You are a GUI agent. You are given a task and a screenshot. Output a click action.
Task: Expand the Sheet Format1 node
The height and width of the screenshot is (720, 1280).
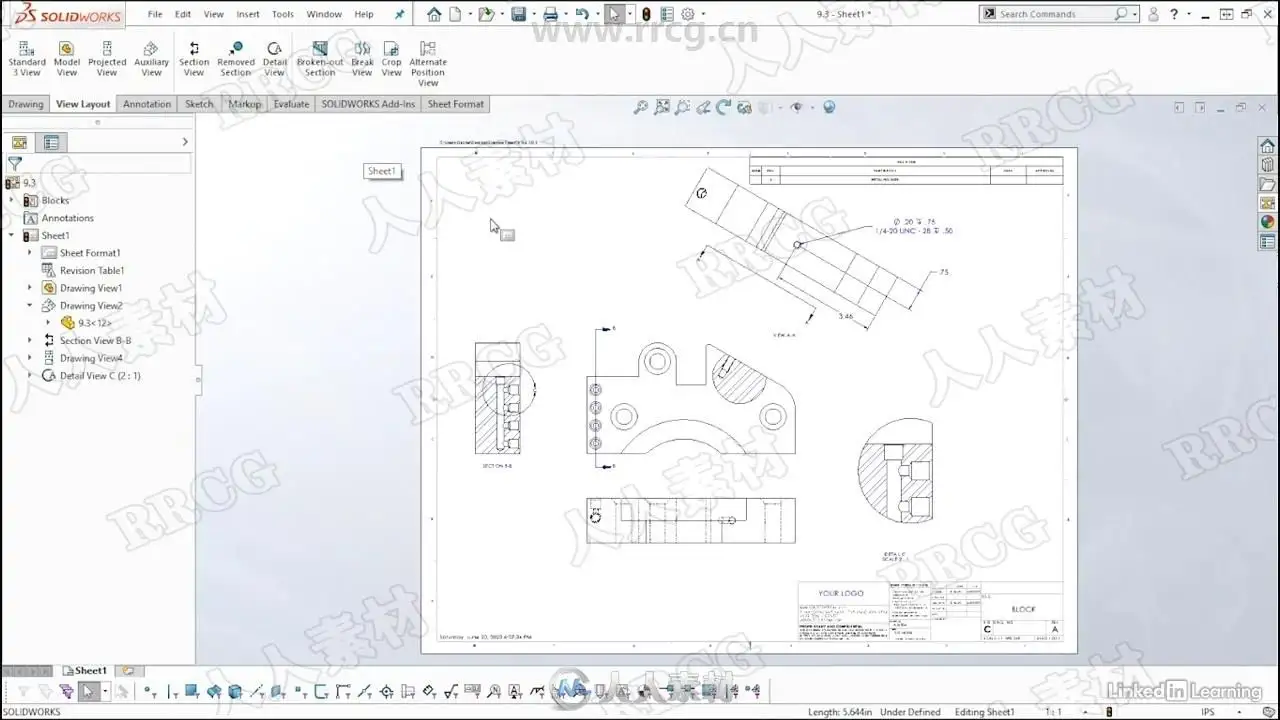pos(29,253)
